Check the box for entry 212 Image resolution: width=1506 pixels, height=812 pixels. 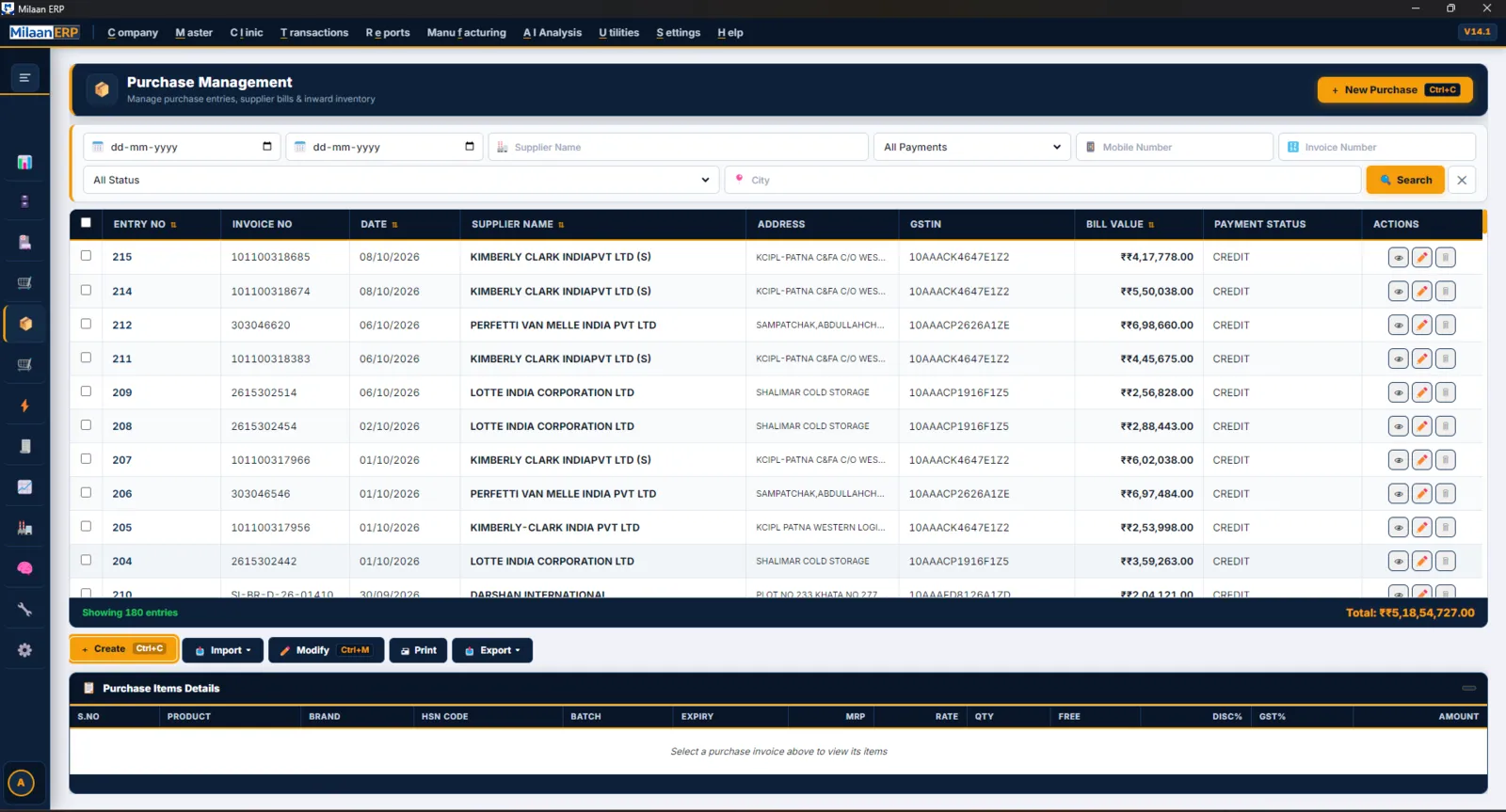pyautogui.click(x=87, y=324)
